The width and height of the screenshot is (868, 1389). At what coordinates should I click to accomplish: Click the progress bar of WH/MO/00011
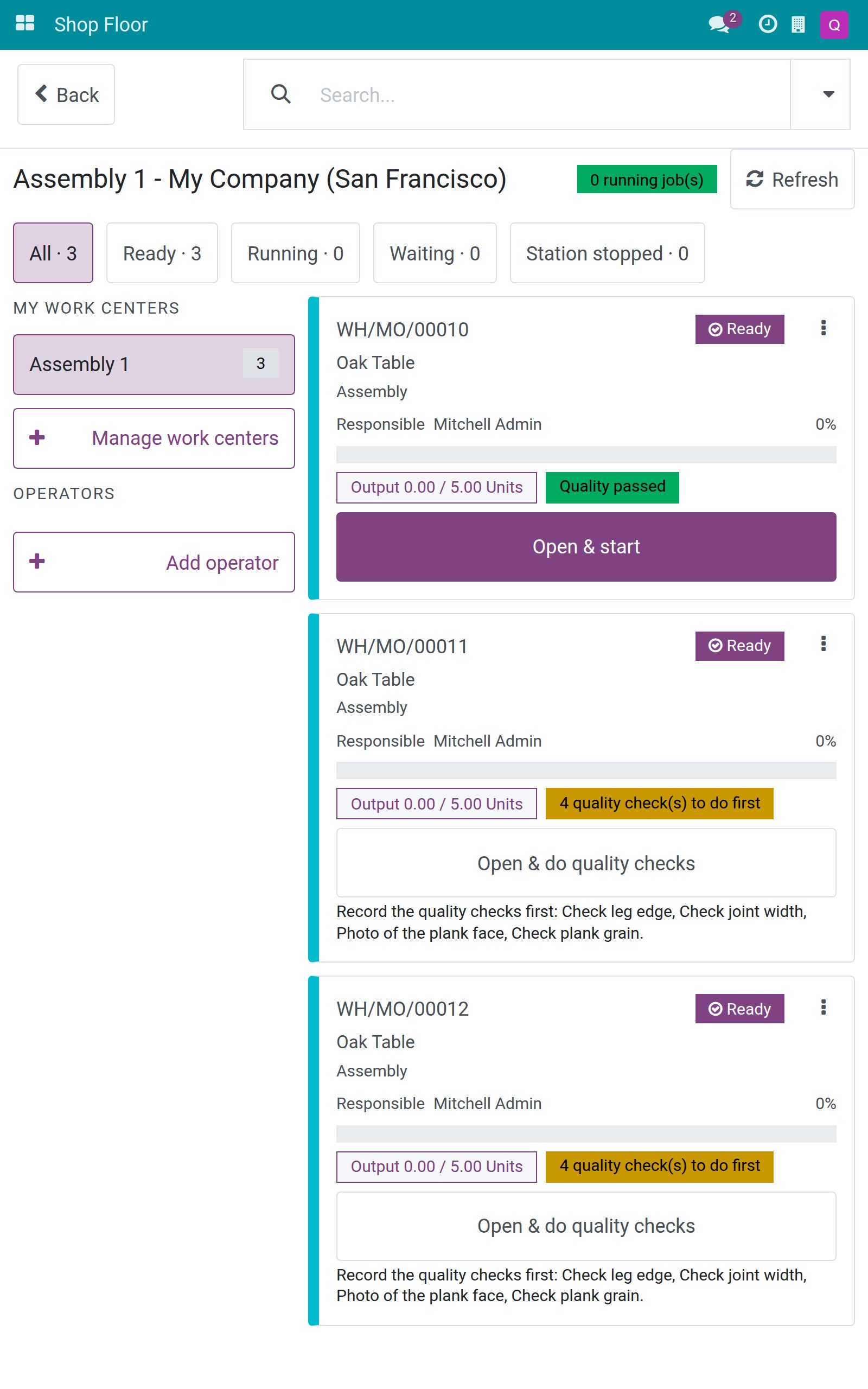tap(586, 771)
